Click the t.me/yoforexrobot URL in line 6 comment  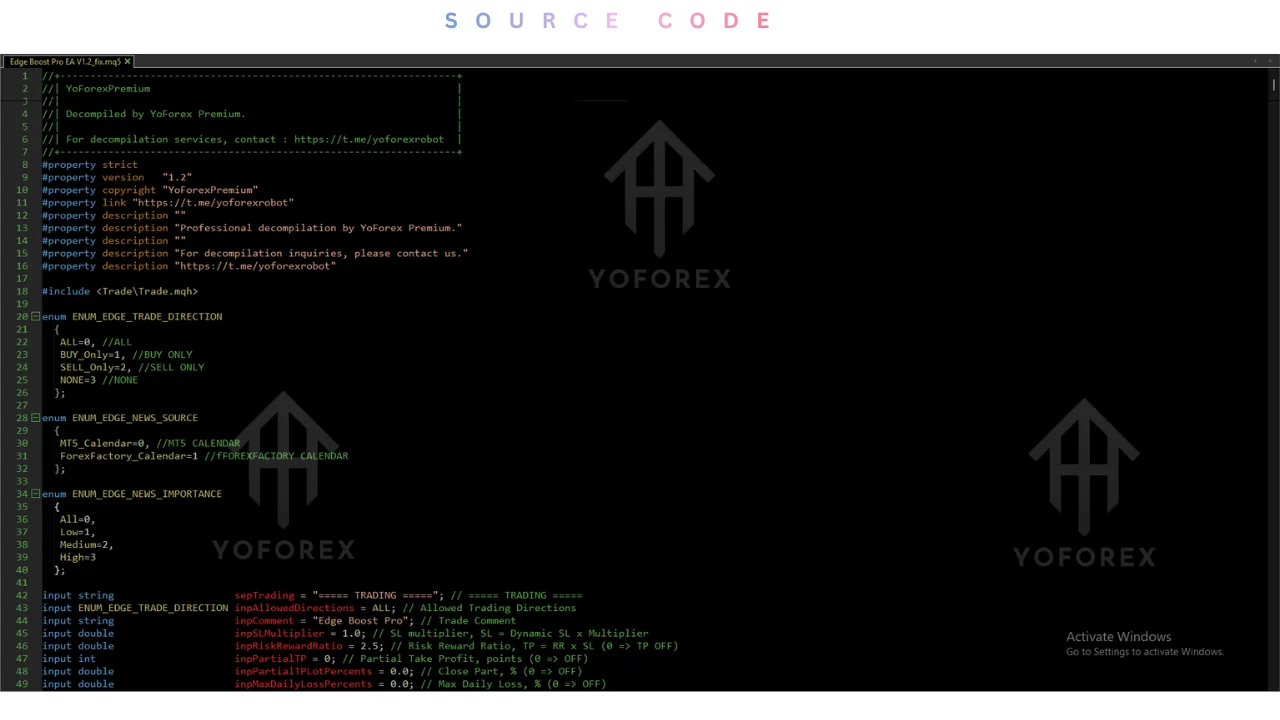point(369,139)
